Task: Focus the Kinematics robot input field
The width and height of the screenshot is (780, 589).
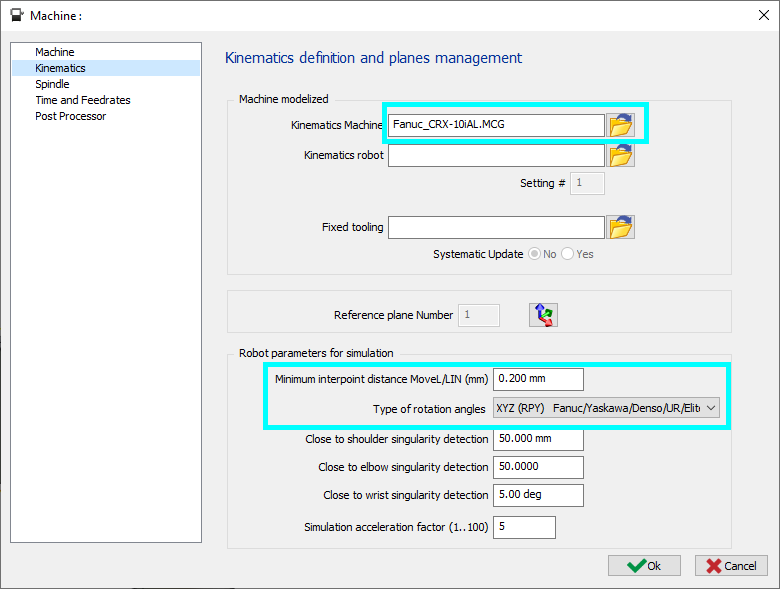Action: click(x=496, y=155)
